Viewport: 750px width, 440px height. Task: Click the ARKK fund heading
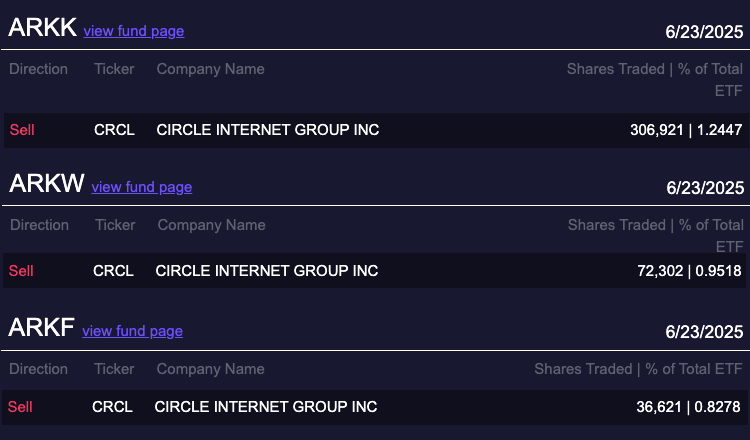coord(42,28)
